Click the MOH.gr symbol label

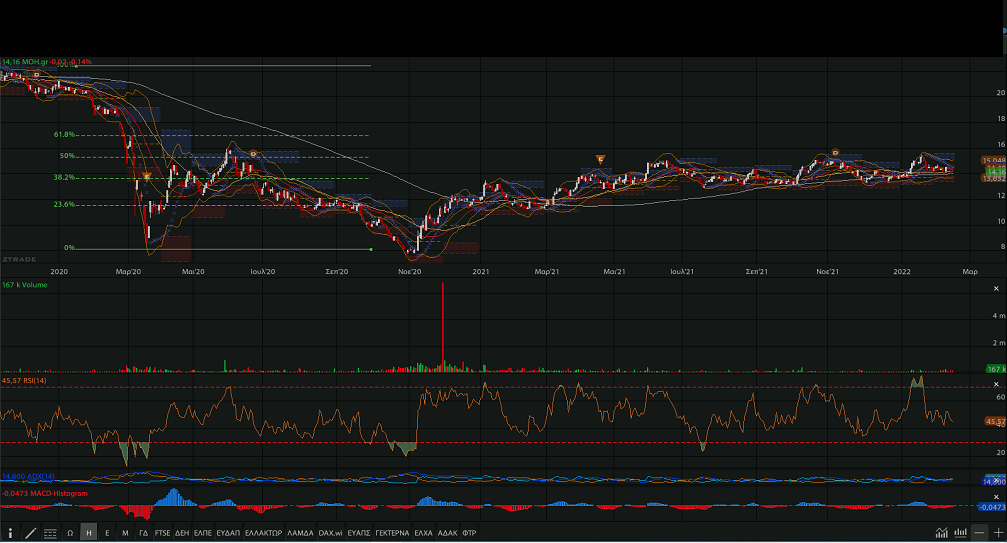tap(36, 62)
